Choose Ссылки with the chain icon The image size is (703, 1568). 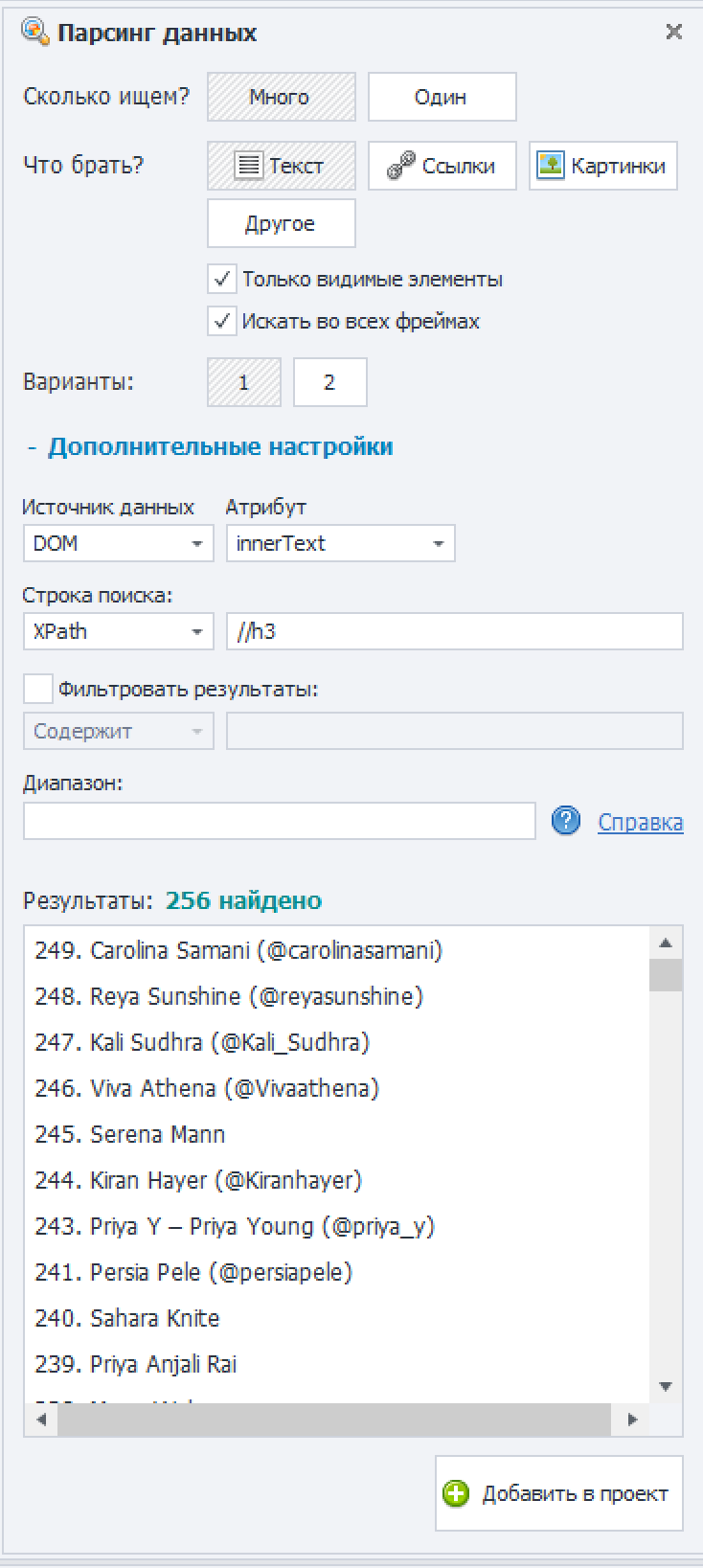(442, 166)
